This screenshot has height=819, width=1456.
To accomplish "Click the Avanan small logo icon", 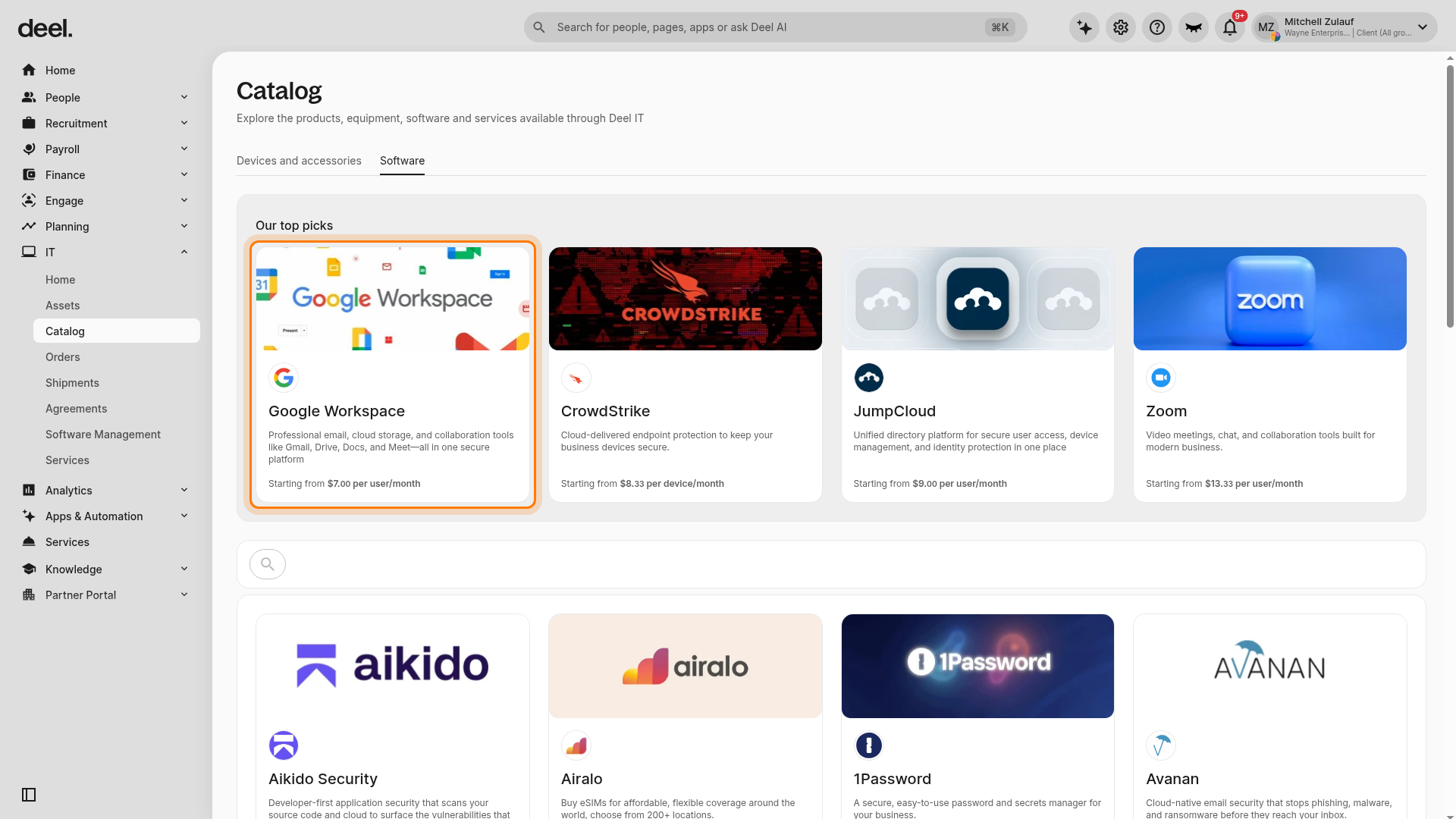I will pos(1161,745).
